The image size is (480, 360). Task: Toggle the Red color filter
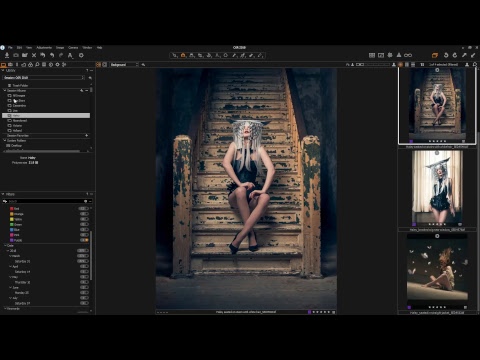84,209
